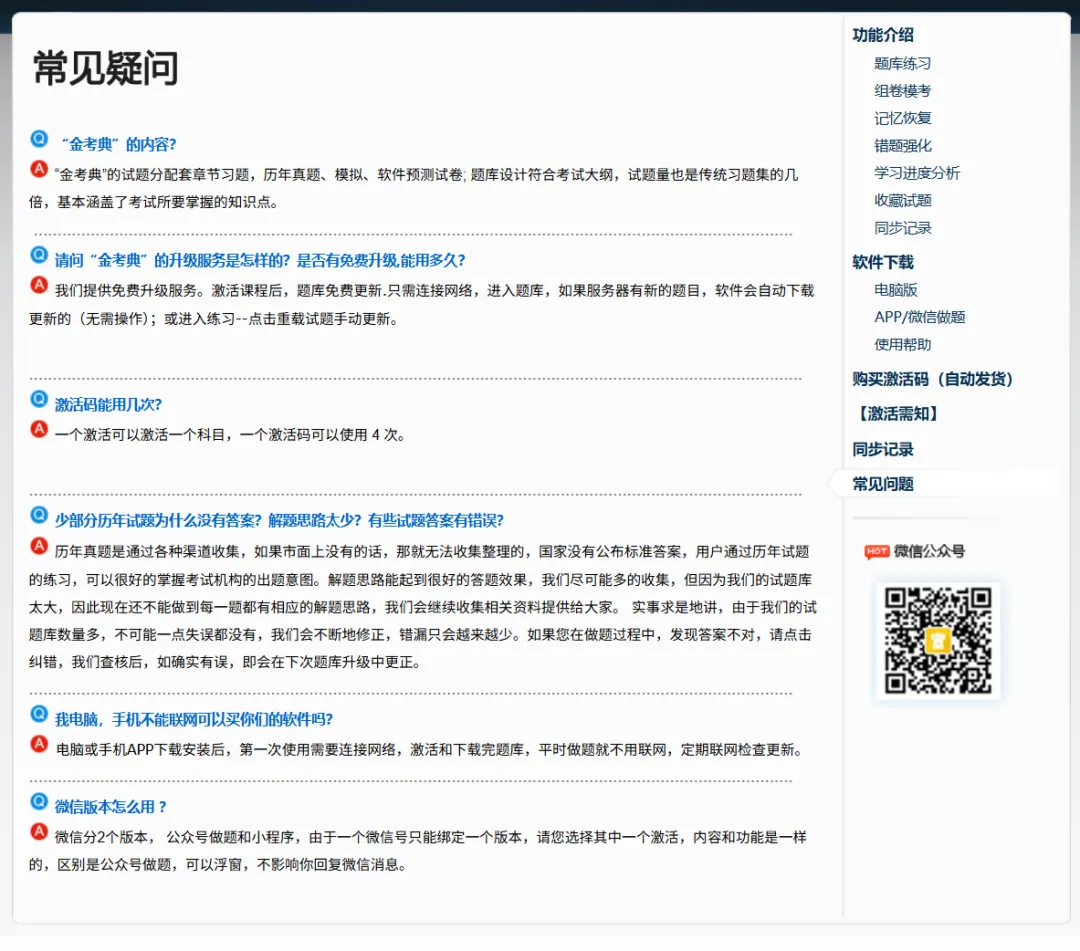Click answer text starting 电脑或手机APP下载安装后
Screen dimensions: 1080x951
click(430, 750)
